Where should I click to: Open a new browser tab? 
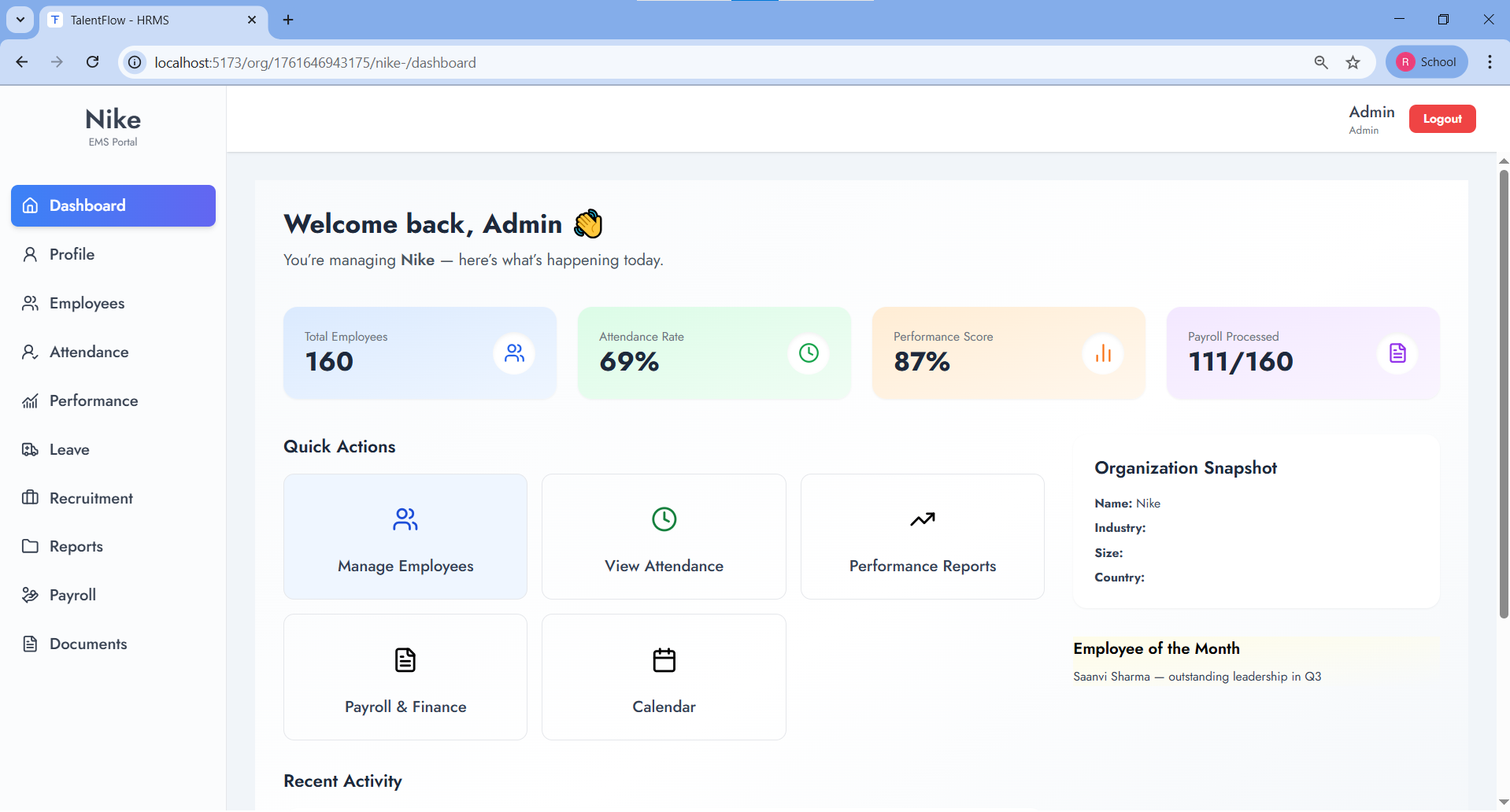tap(288, 20)
